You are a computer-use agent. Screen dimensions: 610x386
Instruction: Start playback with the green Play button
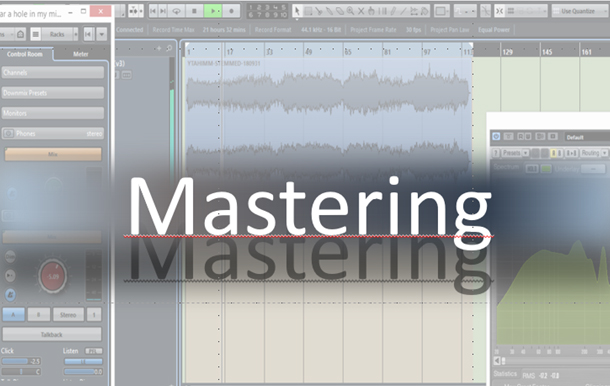pos(213,11)
